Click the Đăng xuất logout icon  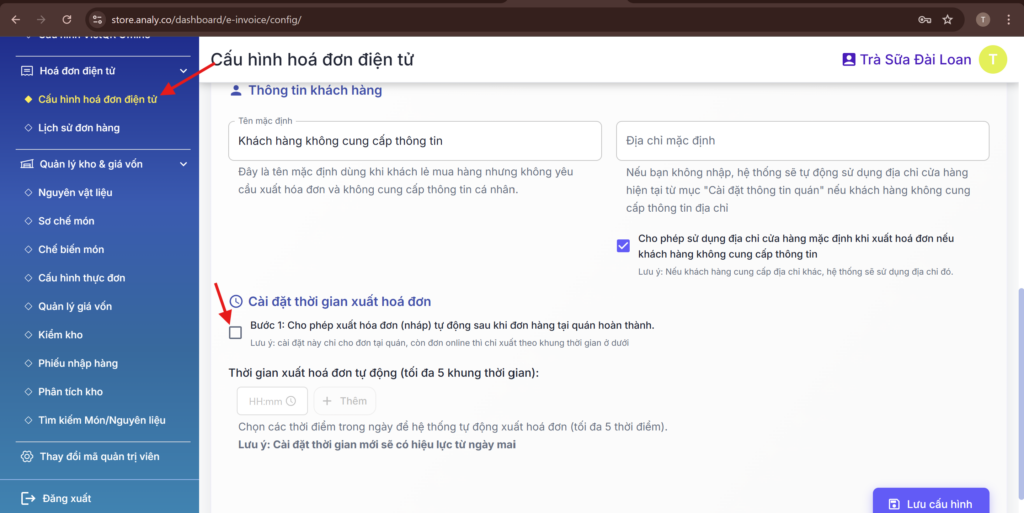tap(28, 499)
